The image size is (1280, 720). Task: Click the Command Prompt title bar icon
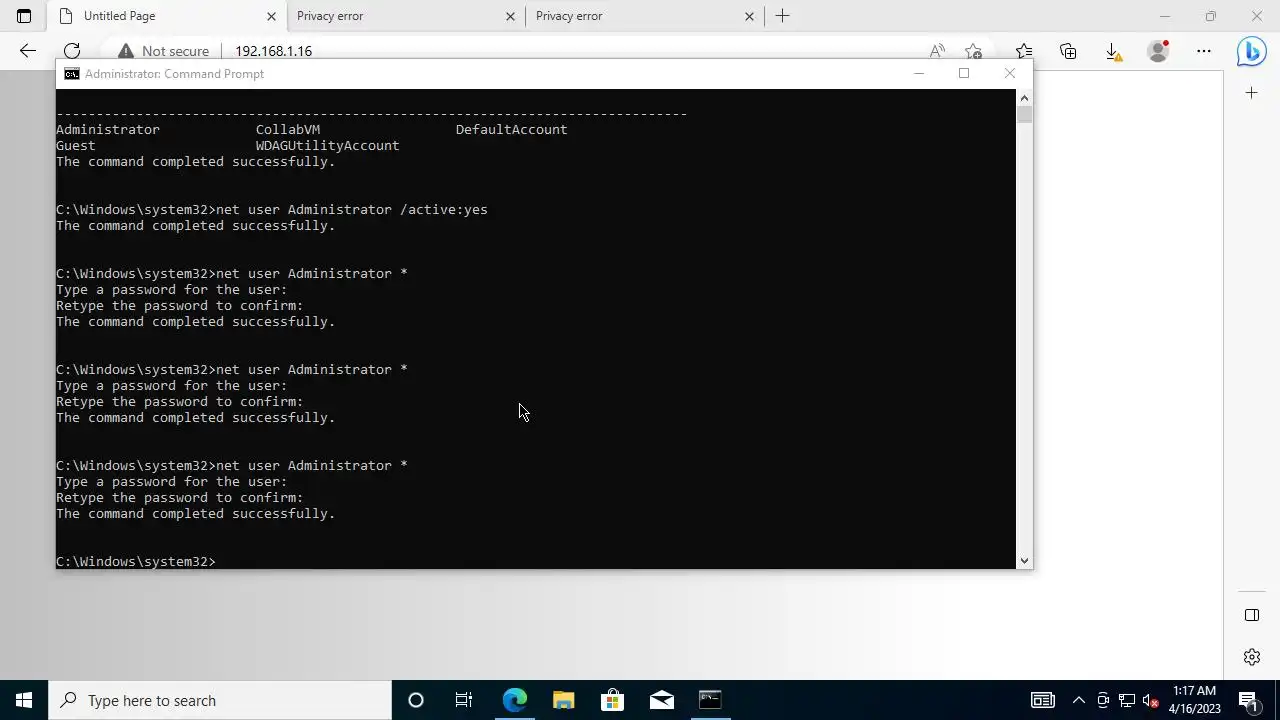click(x=72, y=74)
